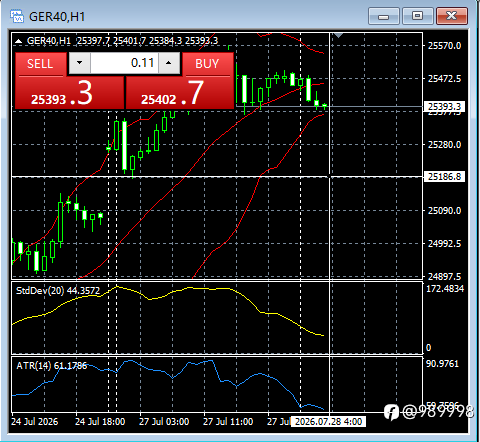Increase lot volume with the up arrow

pos(169,63)
